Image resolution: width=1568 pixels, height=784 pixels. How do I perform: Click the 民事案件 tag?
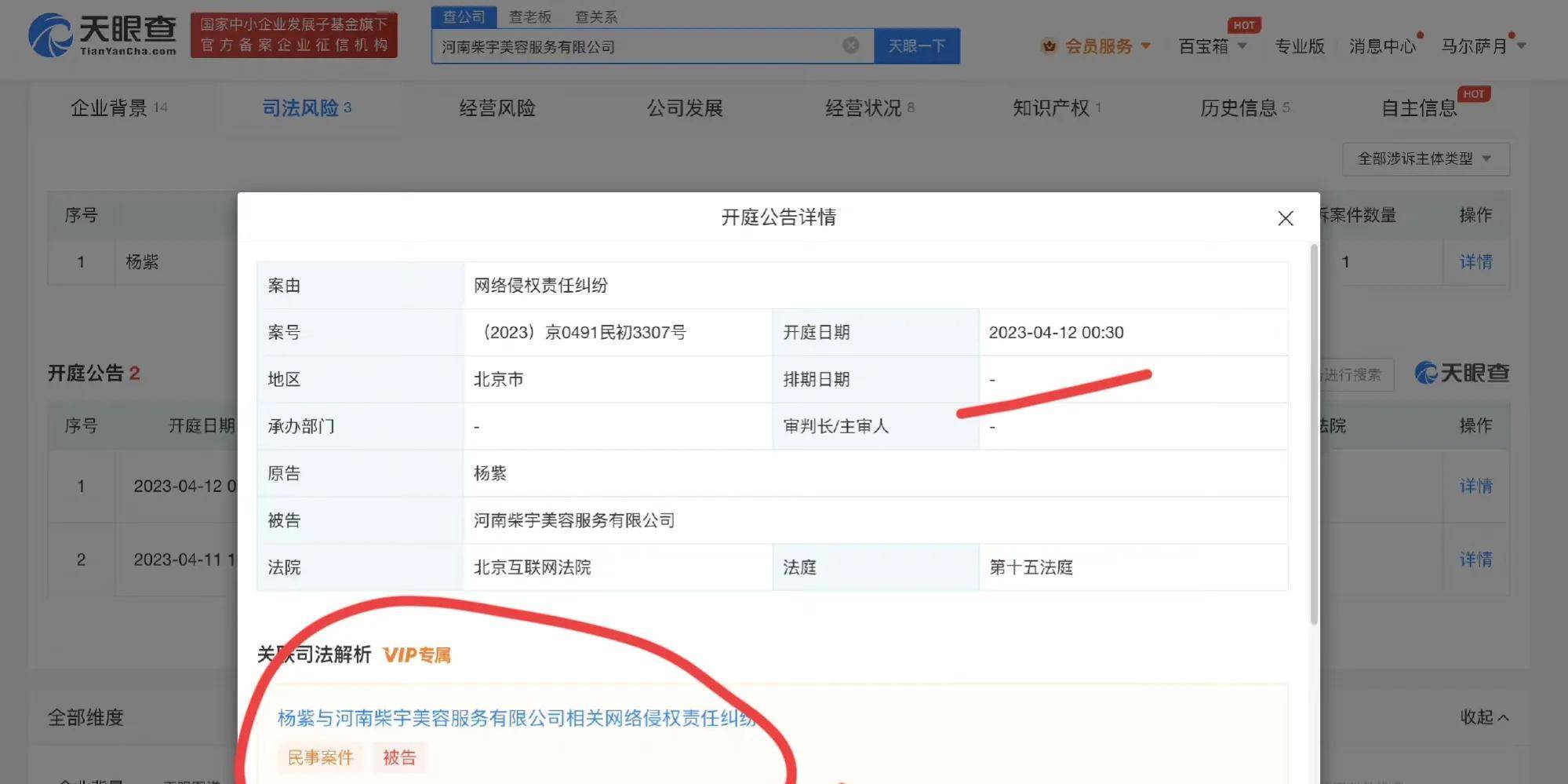click(320, 757)
